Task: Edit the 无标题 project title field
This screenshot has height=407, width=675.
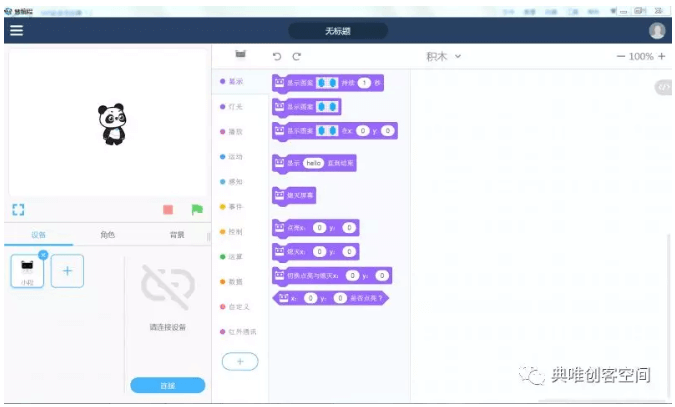Action: 338,31
